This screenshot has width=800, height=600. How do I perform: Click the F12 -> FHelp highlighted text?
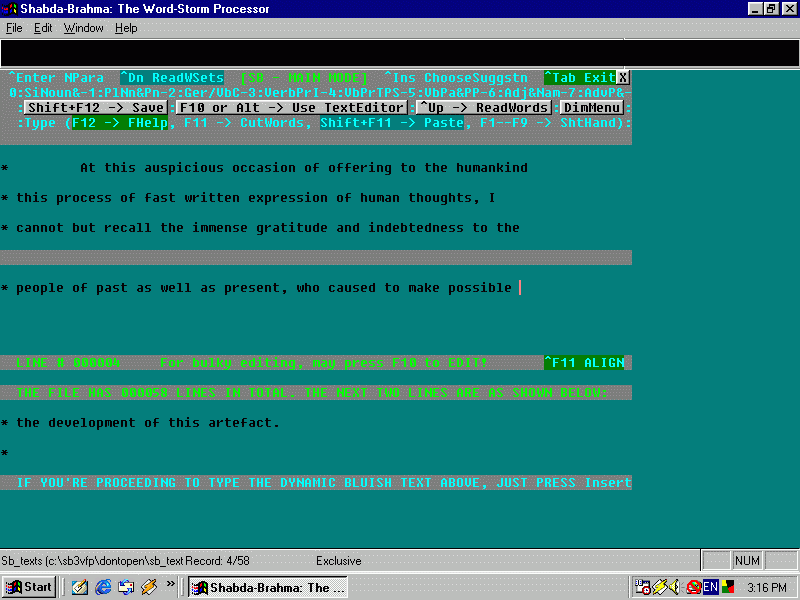coord(119,123)
